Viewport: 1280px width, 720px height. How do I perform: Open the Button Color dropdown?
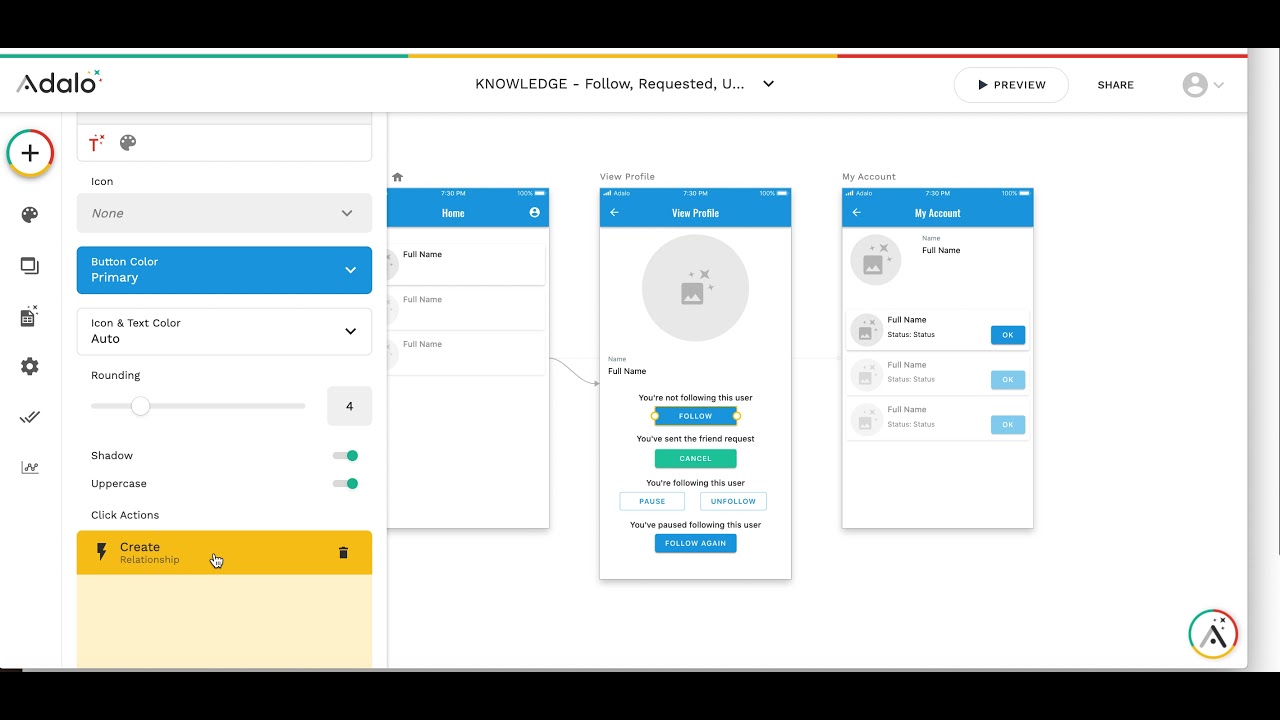[224, 270]
